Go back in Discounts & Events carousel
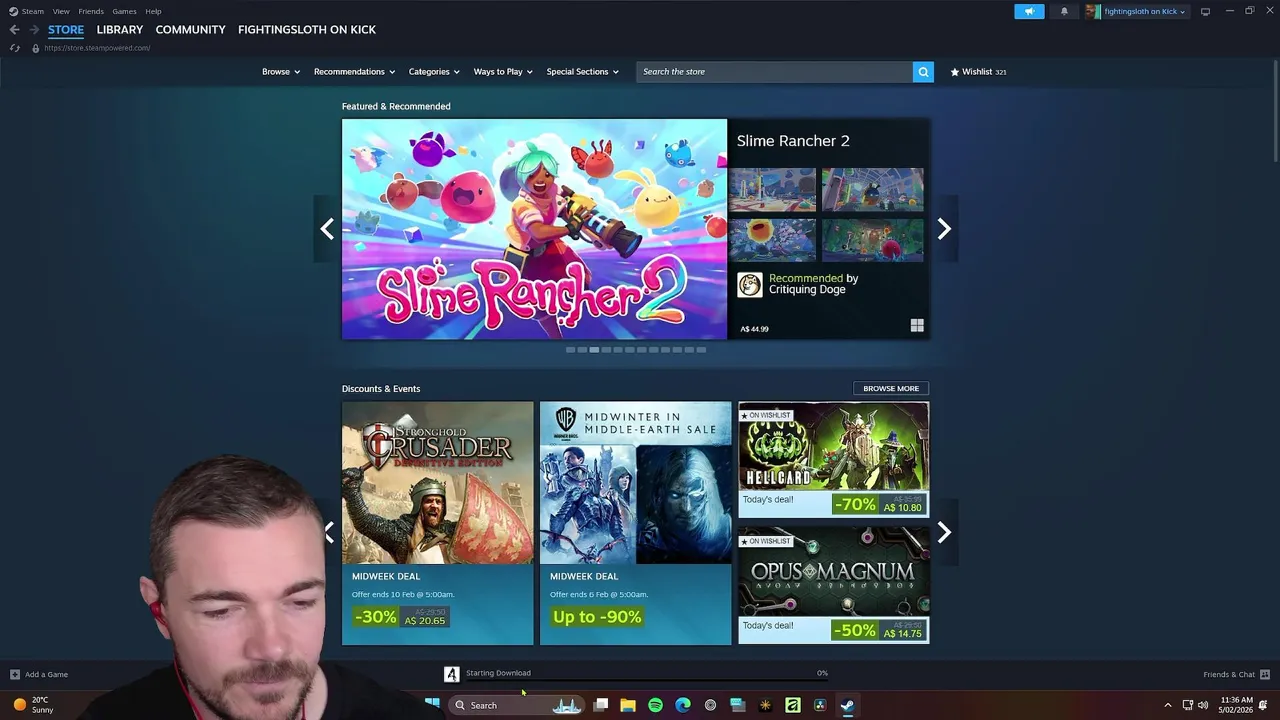This screenshot has width=1280, height=720. 327,533
